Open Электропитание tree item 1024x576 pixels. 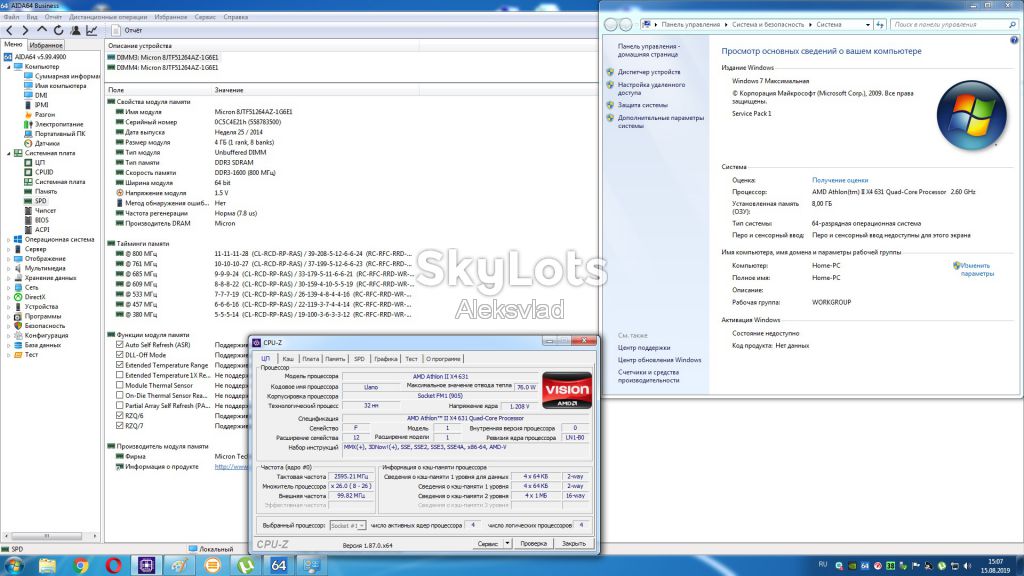59,124
